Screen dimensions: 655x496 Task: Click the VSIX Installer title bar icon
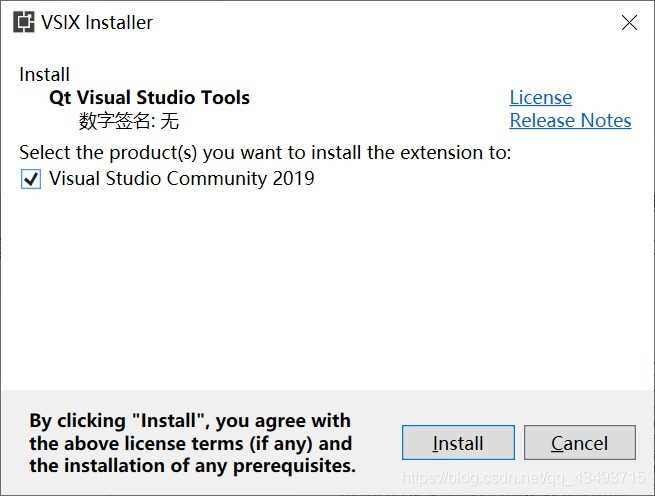point(24,22)
